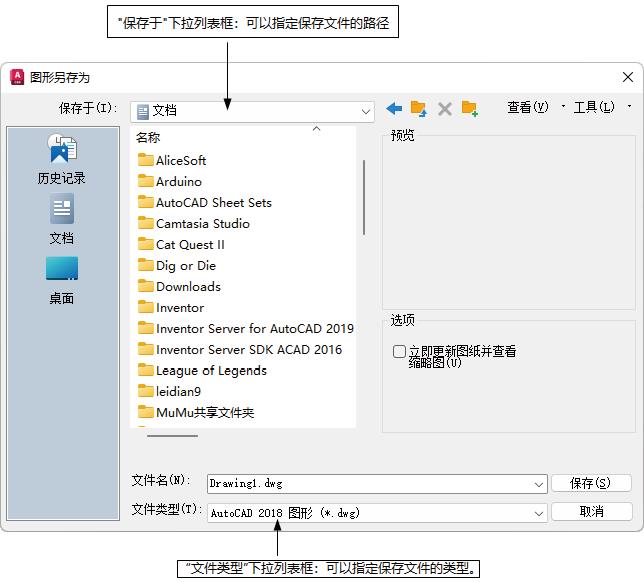Select the AliceSoft folder

click(x=172, y=160)
